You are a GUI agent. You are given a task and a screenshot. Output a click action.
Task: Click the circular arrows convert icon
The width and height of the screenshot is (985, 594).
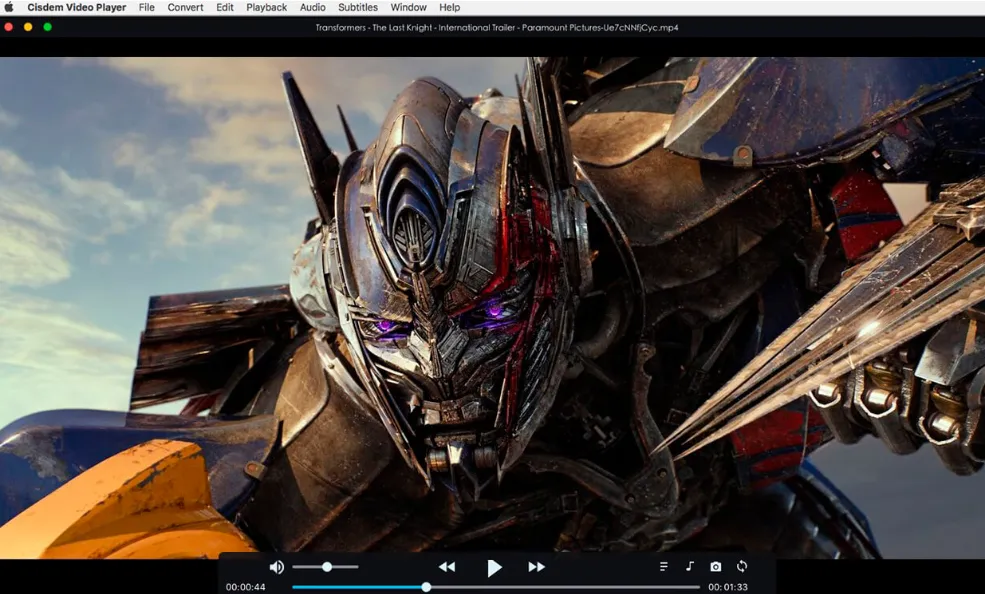pos(742,566)
